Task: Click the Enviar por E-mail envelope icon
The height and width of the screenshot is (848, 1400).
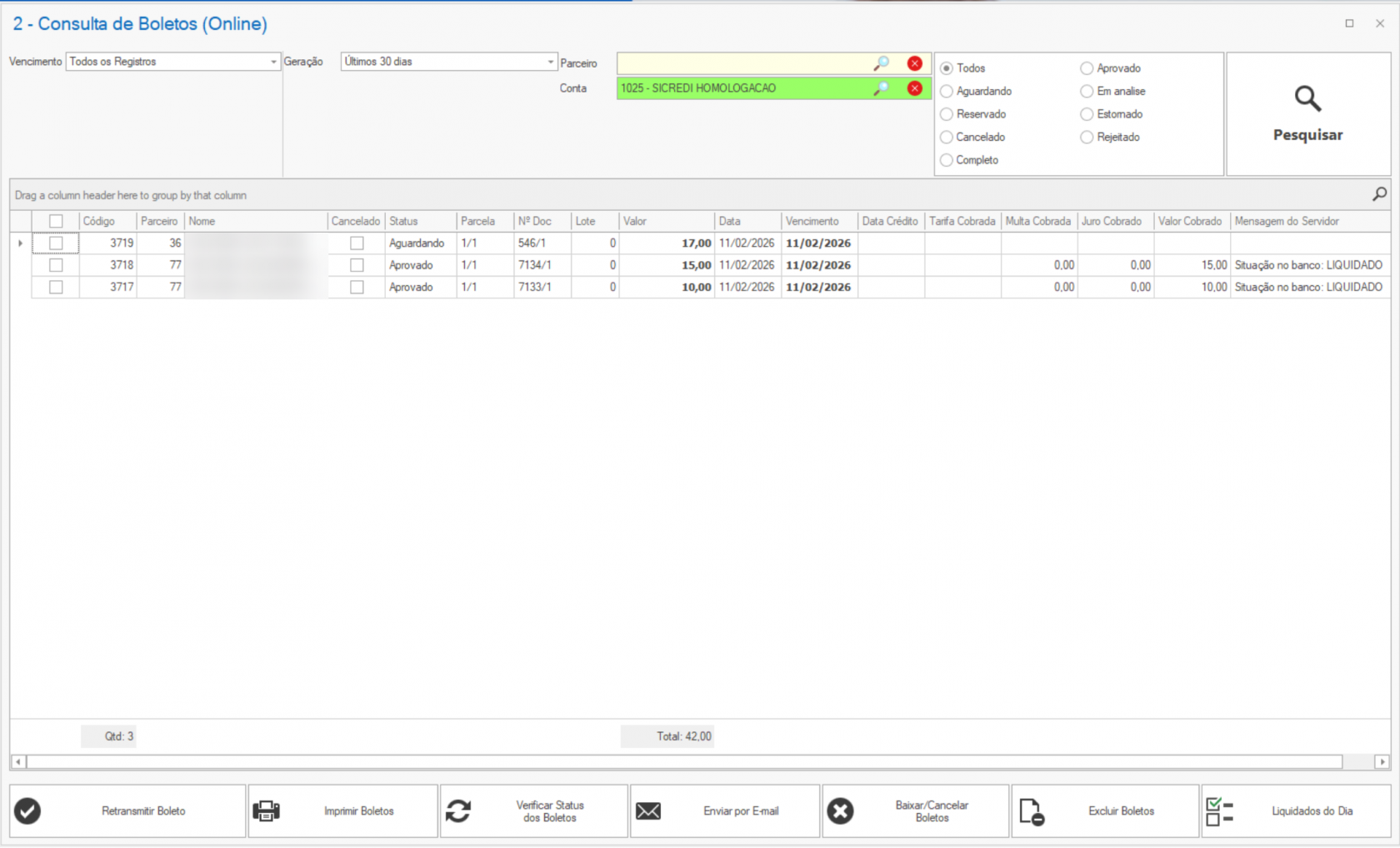Action: (x=648, y=810)
